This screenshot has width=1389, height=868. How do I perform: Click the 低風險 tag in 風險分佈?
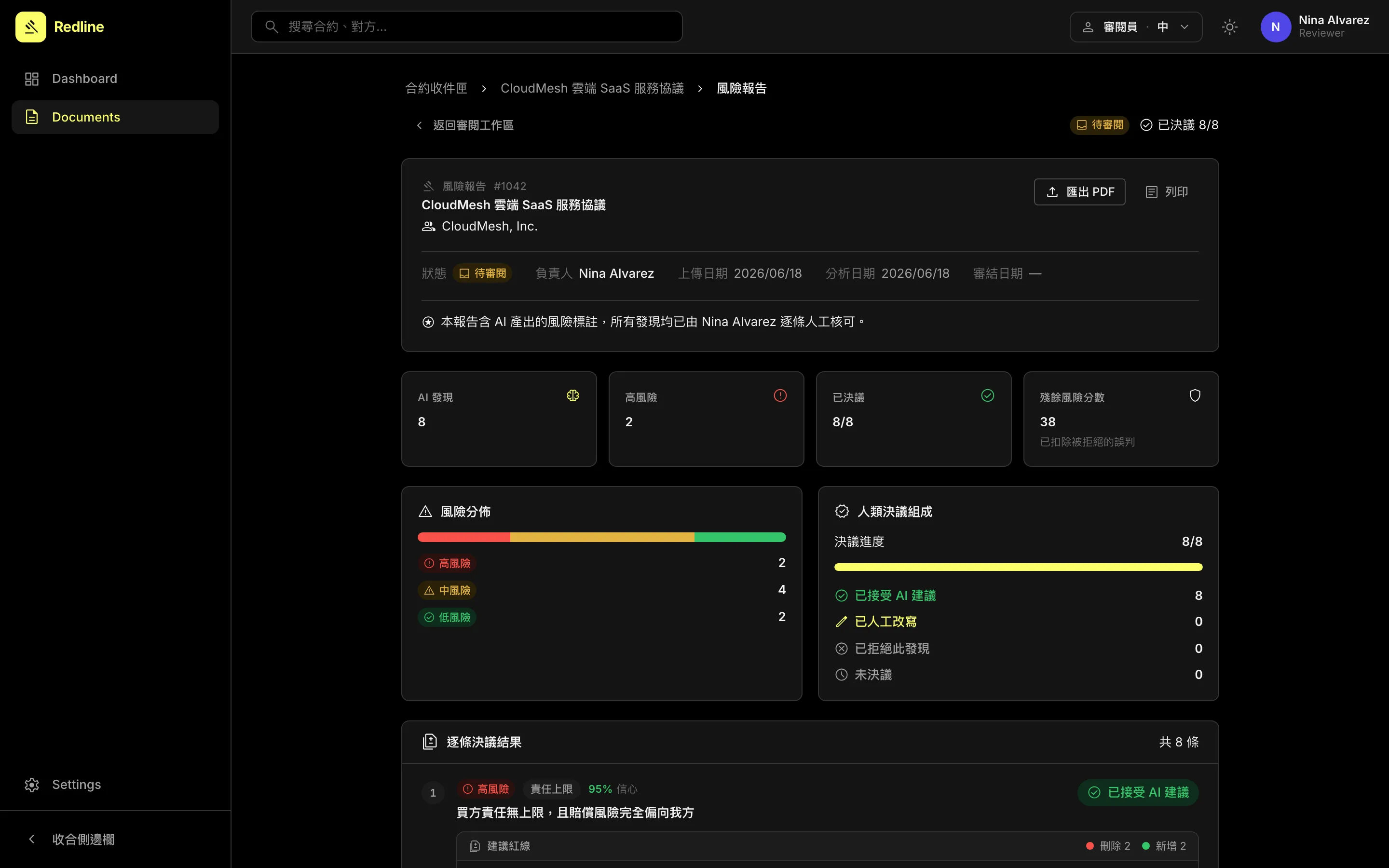[447, 617]
